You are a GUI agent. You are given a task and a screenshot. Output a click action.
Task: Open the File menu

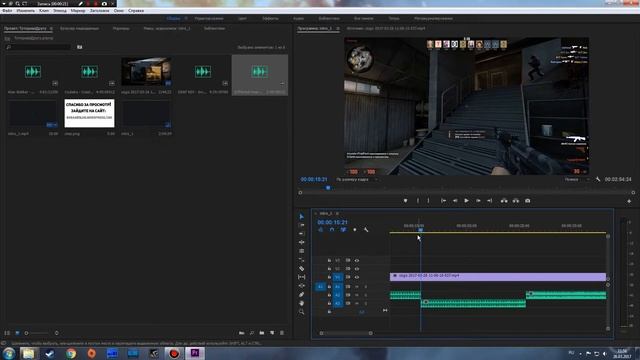(7, 11)
